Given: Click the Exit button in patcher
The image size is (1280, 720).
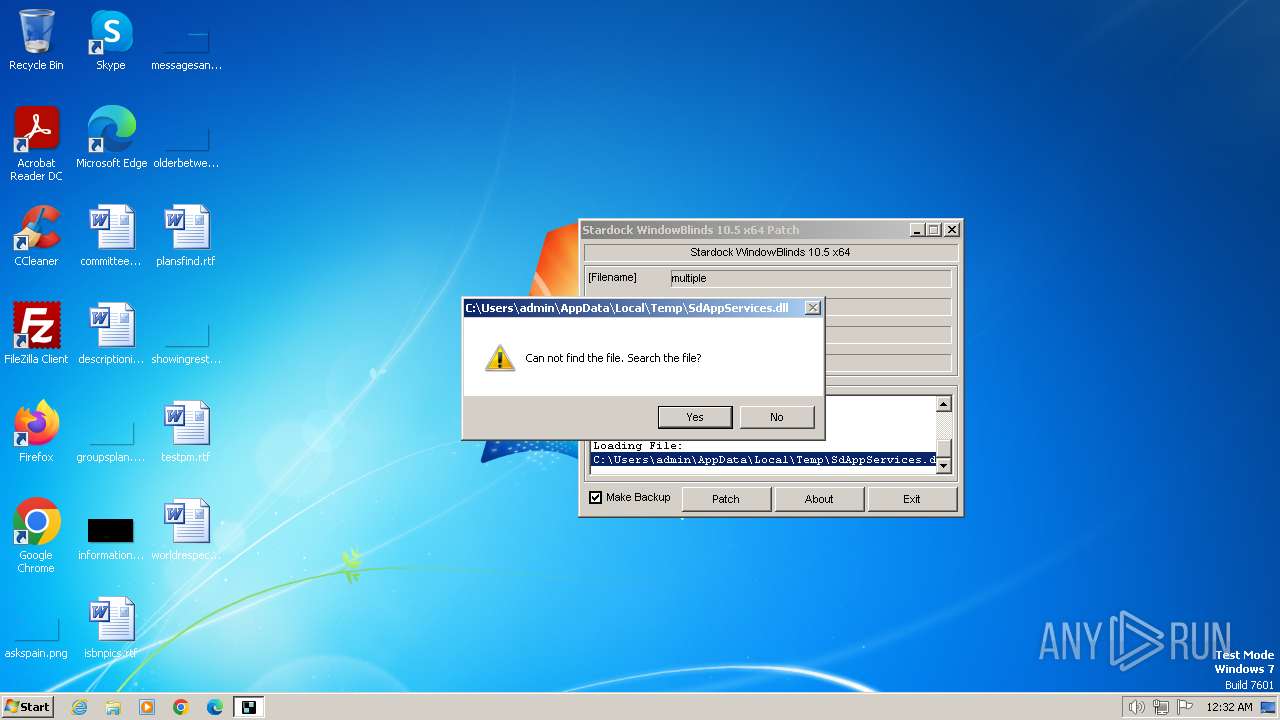Looking at the screenshot, I should pos(912,499).
